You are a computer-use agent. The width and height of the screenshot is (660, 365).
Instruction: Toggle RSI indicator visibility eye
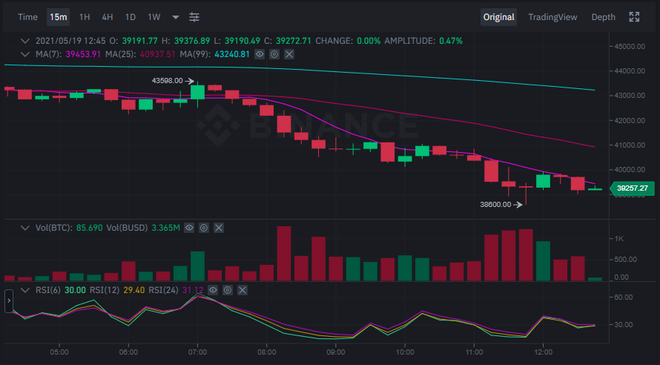pos(213,290)
